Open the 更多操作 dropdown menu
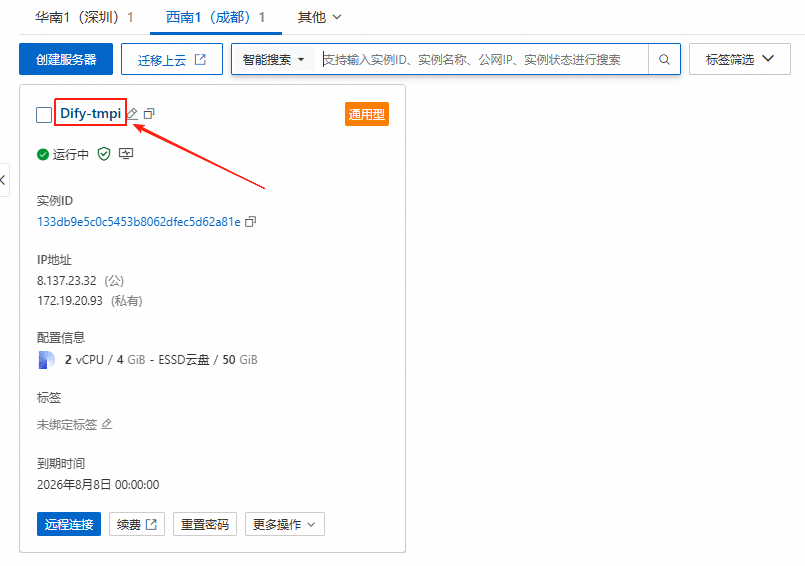The height and width of the screenshot is (566, 805). [x=284, y=524]
